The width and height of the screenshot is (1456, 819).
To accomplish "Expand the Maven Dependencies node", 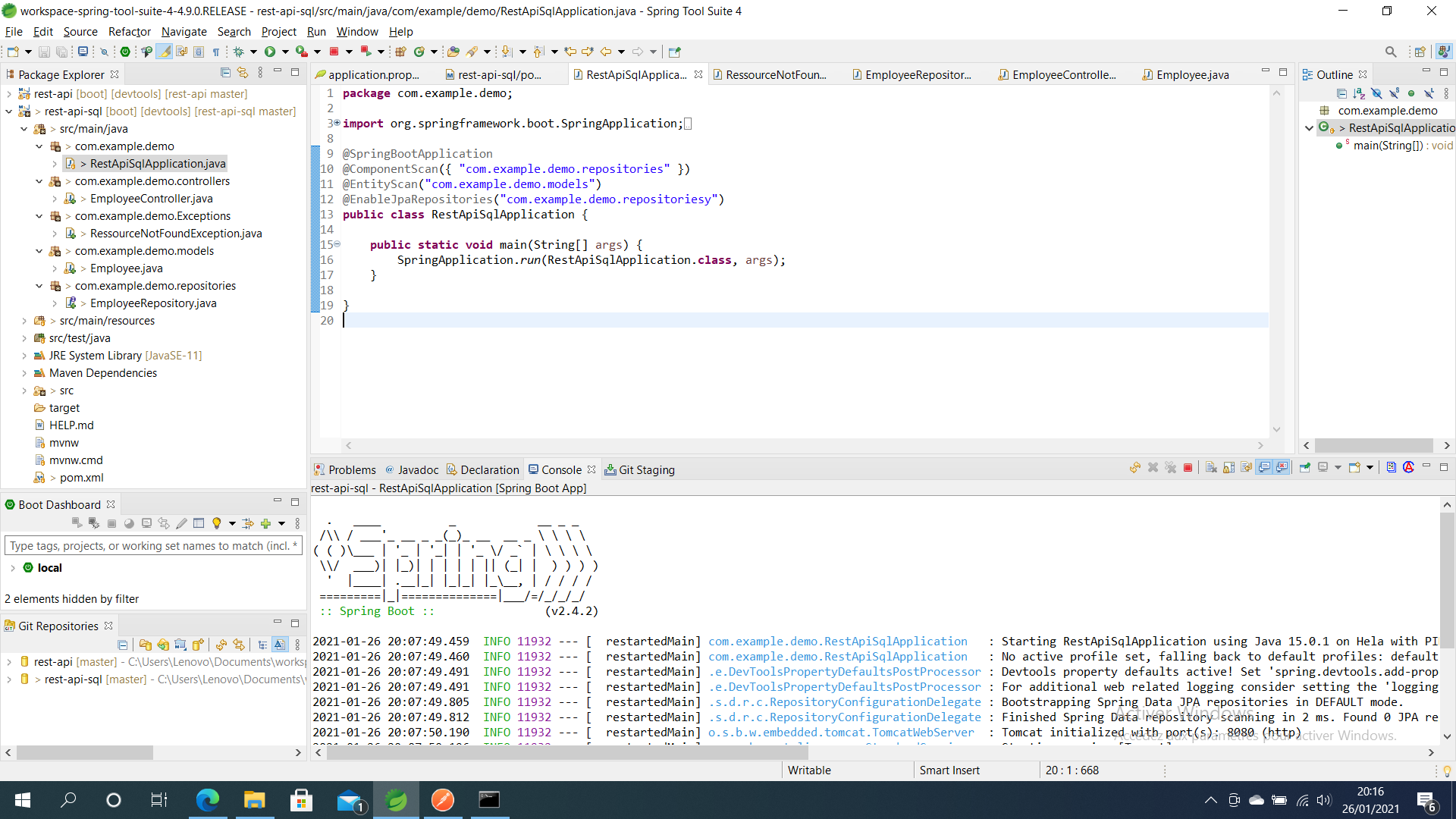I will point(24,373).
